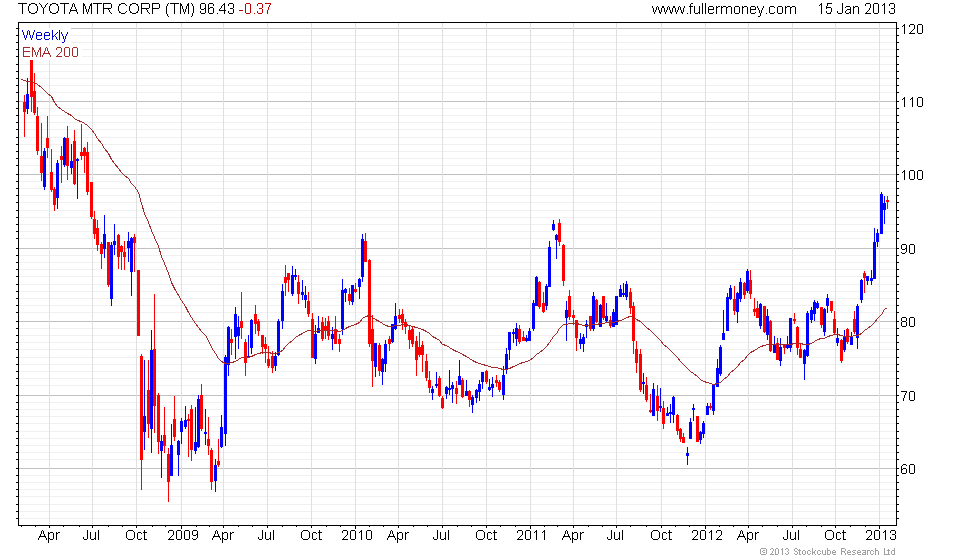Click the Apr label right after 2010
The width and height of the screenshot is (980, 560).
(x=398, y=536)
